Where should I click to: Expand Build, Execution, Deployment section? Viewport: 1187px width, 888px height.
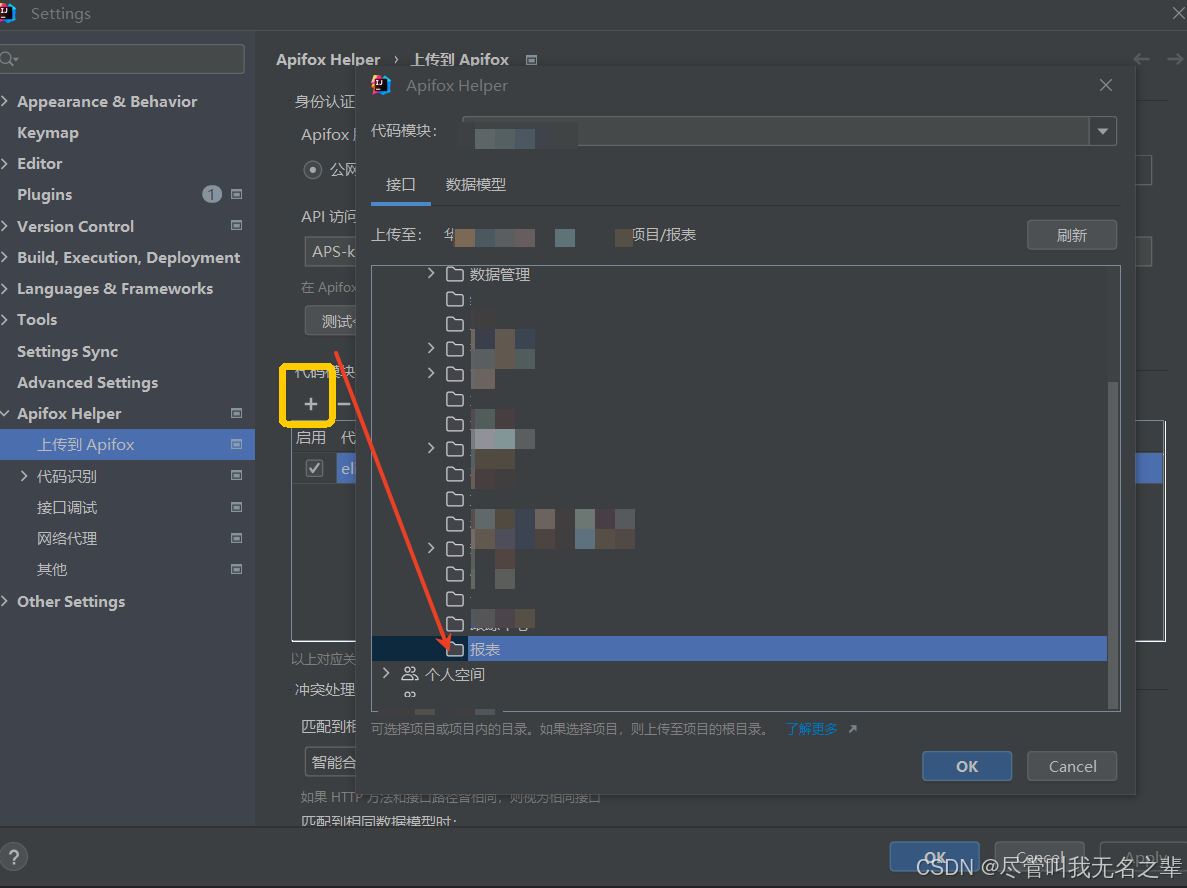5,257
